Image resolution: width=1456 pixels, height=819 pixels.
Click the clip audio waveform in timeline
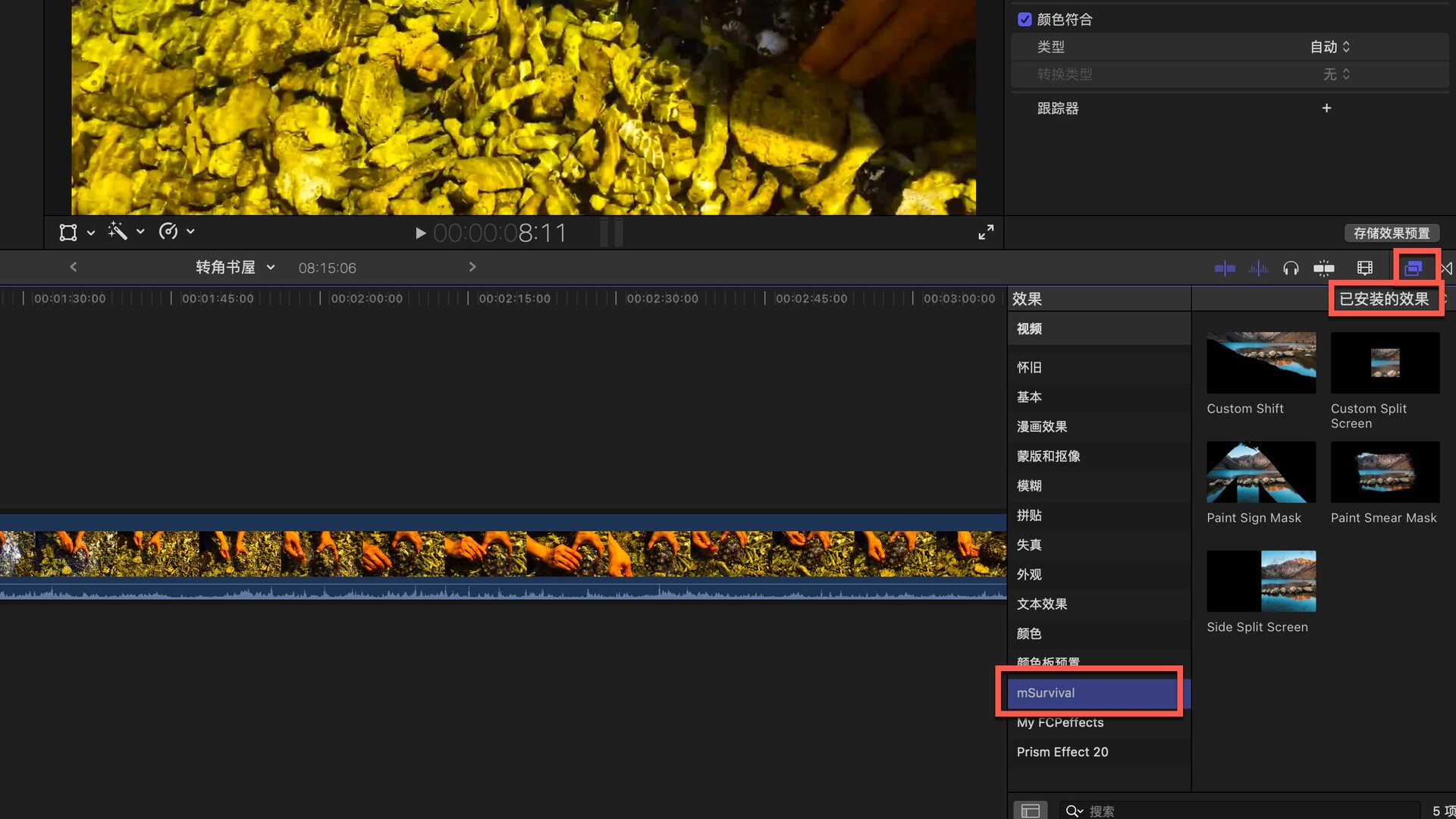503,590
